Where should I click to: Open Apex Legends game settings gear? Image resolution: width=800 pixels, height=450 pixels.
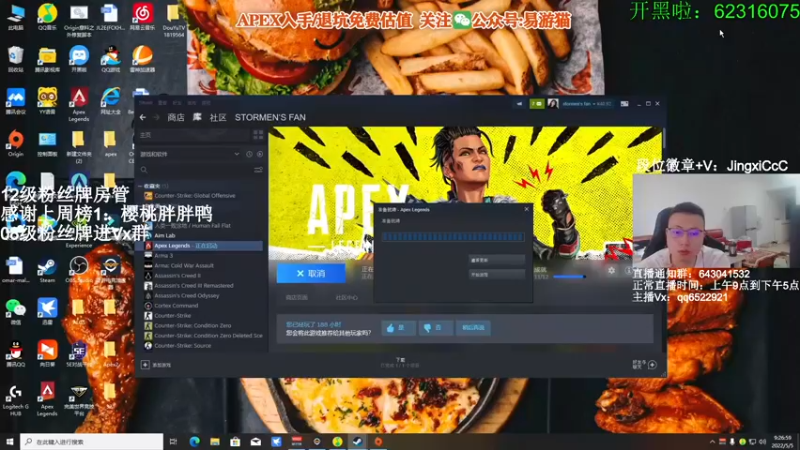tap(611, 270)
